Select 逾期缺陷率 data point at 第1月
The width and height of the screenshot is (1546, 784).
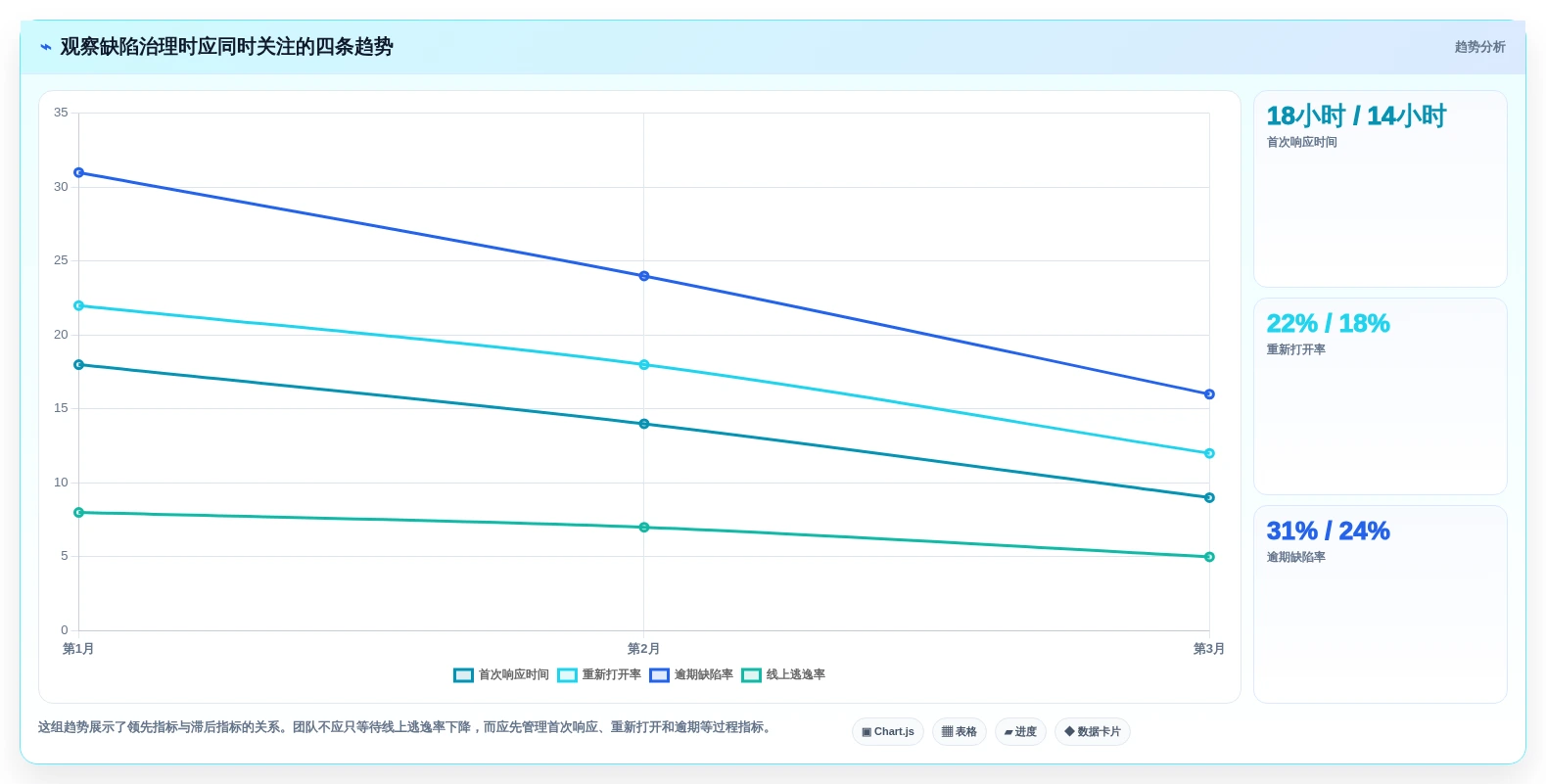[x=79, y=172]
